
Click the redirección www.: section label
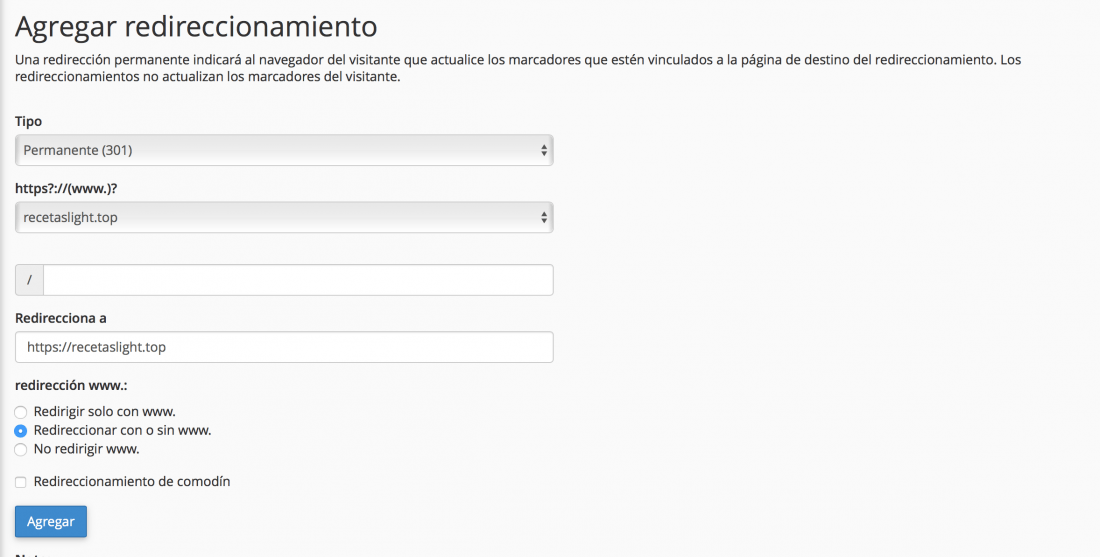[71, 385]
